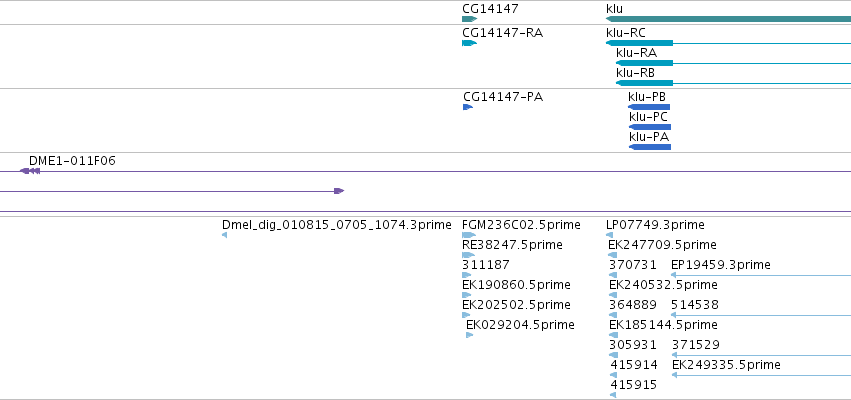
Task: Click the EK029204.5prime arrow glyph
Action: pyautogui.click(x=469, y=335)
